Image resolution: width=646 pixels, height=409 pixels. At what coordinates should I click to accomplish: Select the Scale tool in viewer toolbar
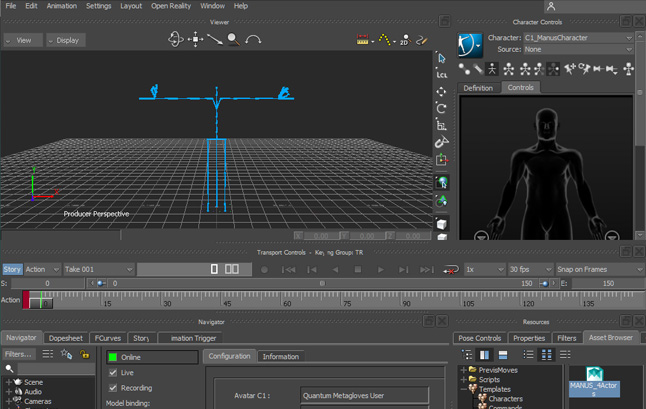pos(442,125)
